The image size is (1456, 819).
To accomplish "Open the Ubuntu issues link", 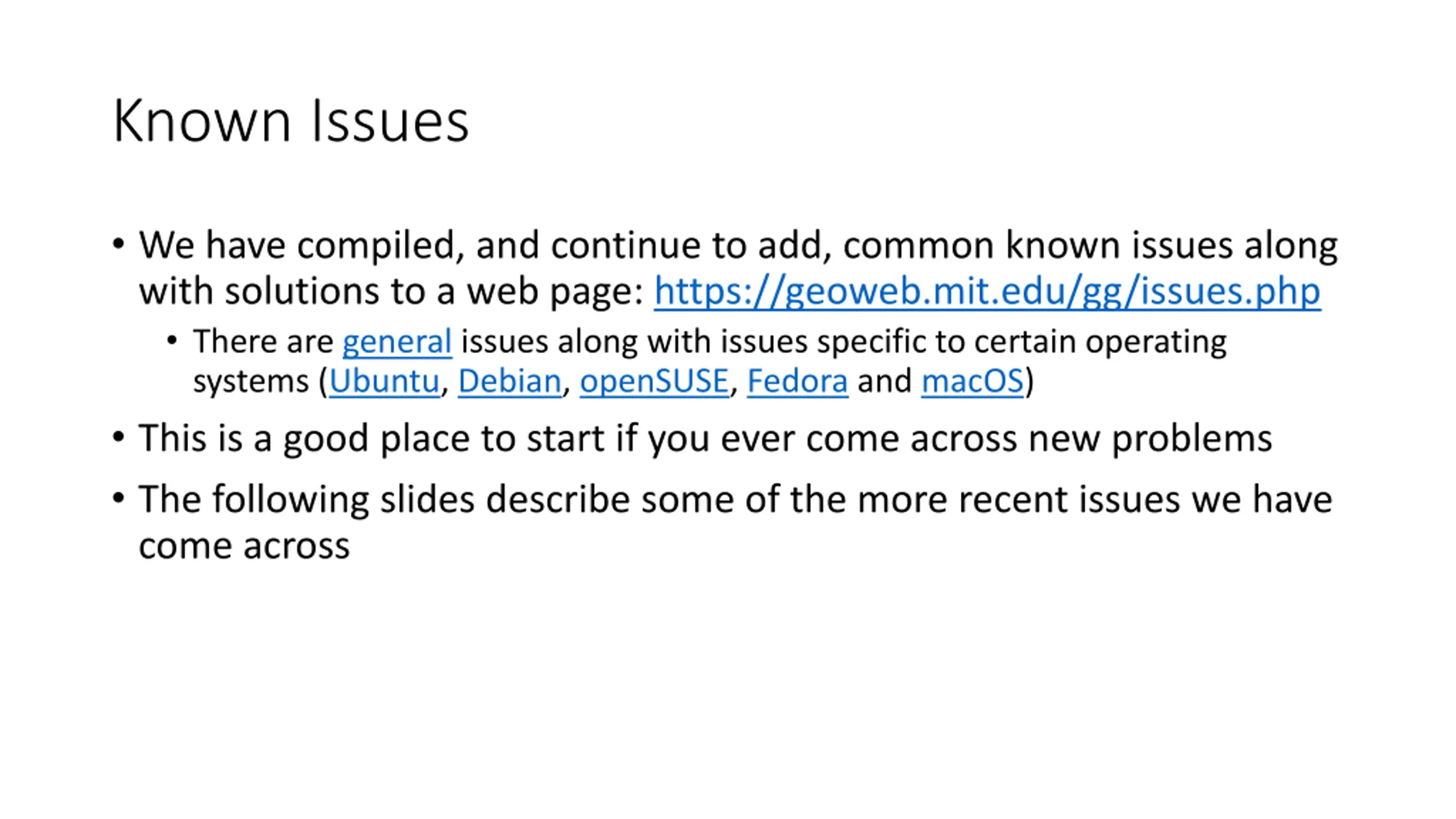I will tap(384, 380).
